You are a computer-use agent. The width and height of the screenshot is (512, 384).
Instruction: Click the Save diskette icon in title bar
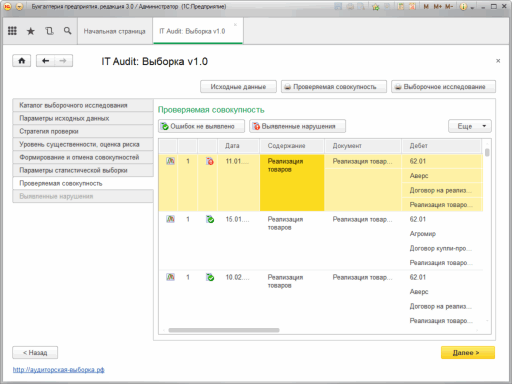tap(338, 6)
